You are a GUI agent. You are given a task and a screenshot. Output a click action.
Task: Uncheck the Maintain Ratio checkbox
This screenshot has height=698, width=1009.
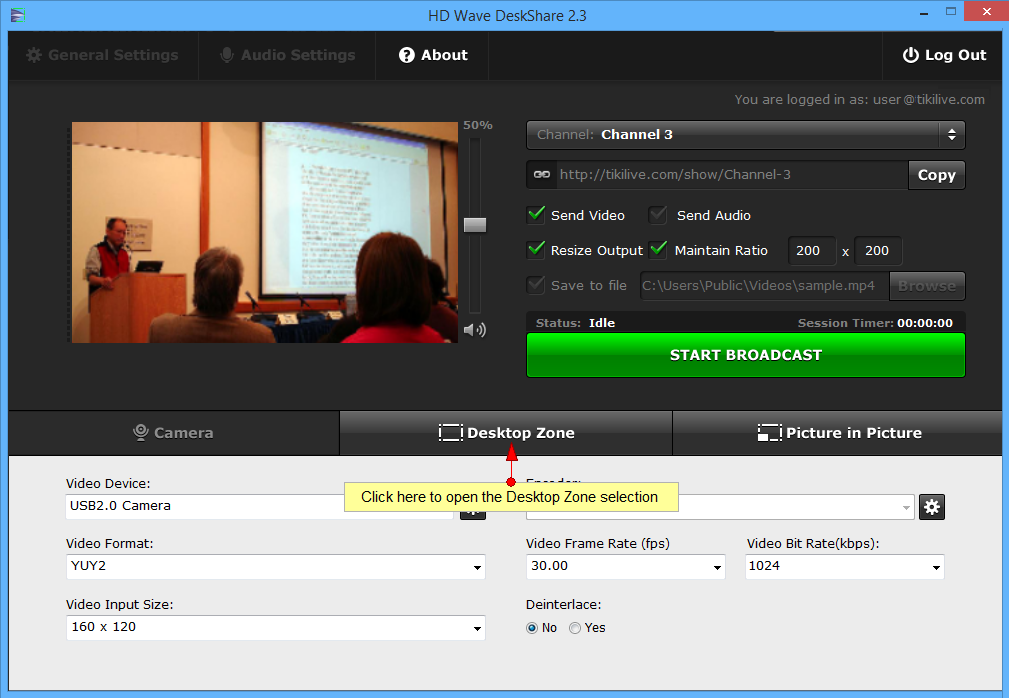click(x=658, y=250)
